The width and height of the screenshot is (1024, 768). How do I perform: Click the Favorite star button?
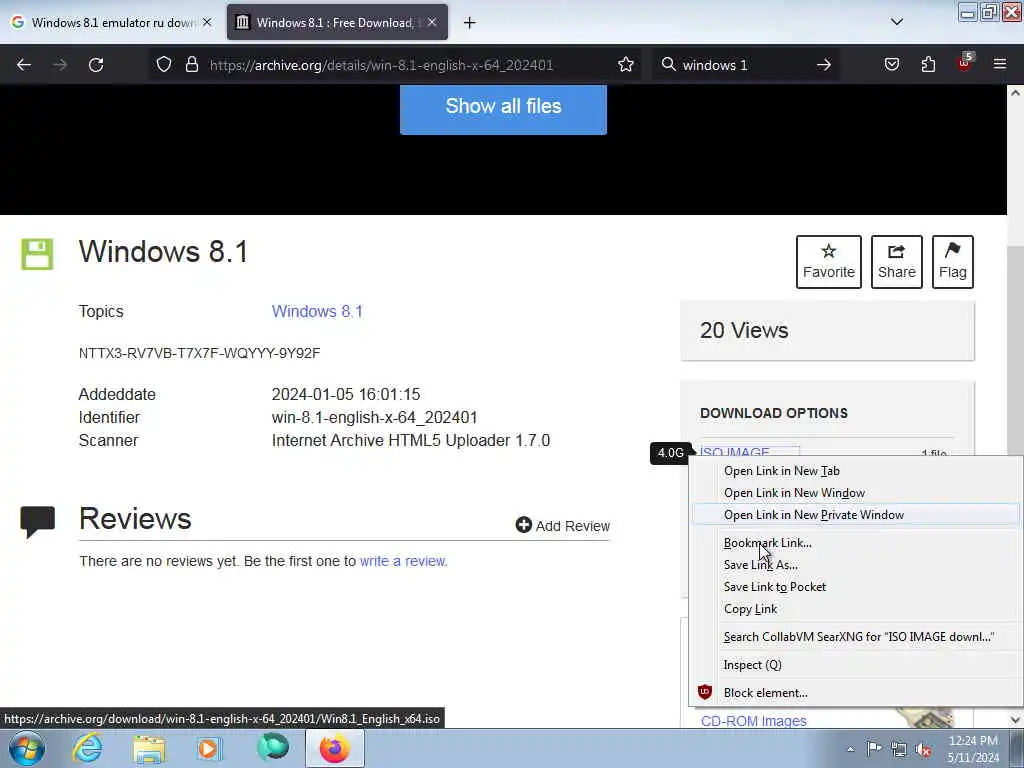point(829,262)
